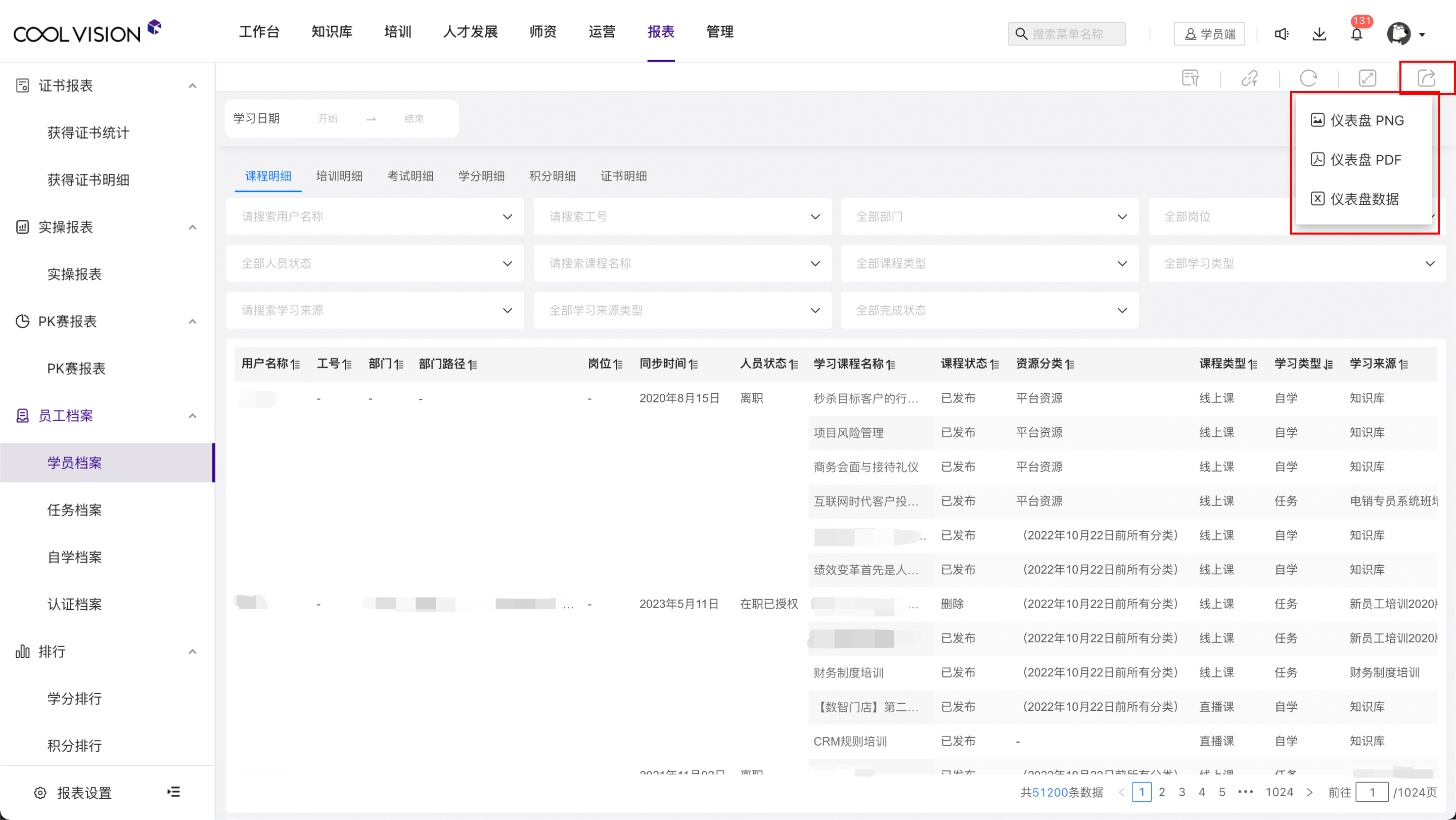This screenshot has height=820, width=1456.
Task: Go to page 2
Action: click(x=1162, y=792)
